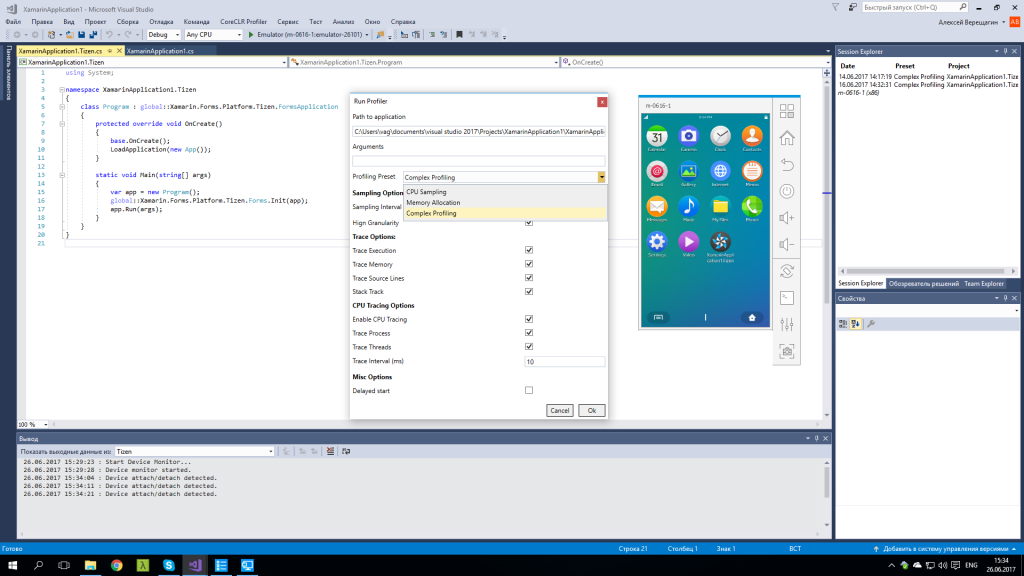
Task: Click the emulator Rotate screen icon
Action: (786, 271)
